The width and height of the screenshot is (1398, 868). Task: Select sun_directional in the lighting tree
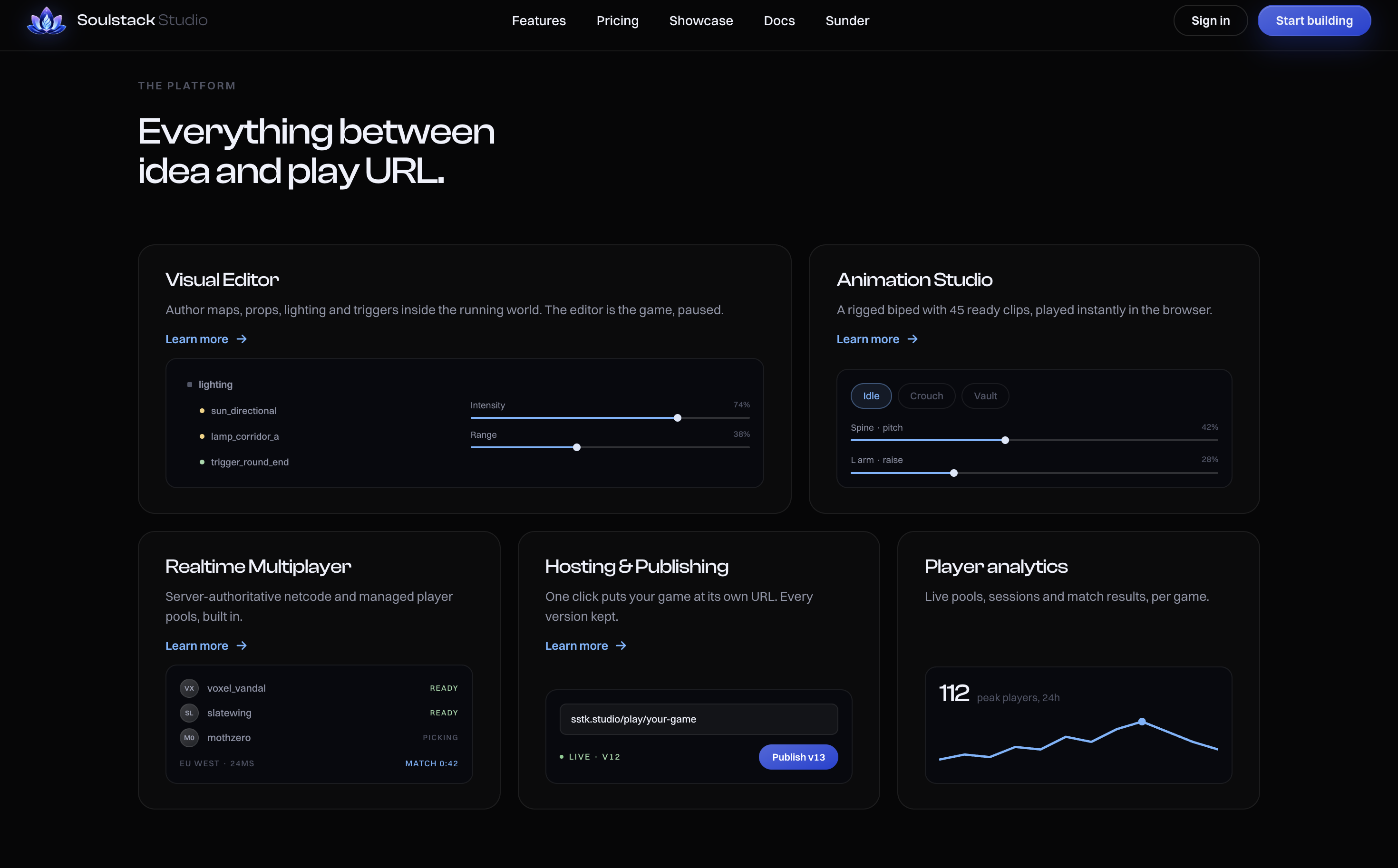[x=238, y=410]
